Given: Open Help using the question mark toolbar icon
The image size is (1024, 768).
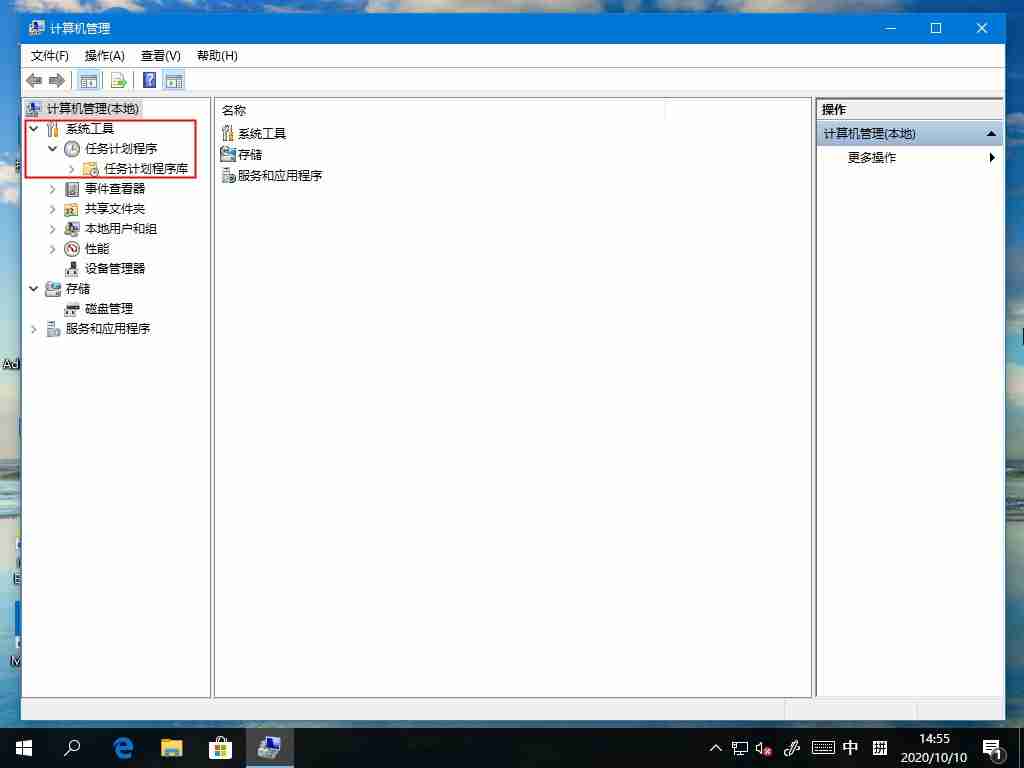Looking at the screenshot, I should click(x=148, y=80).
